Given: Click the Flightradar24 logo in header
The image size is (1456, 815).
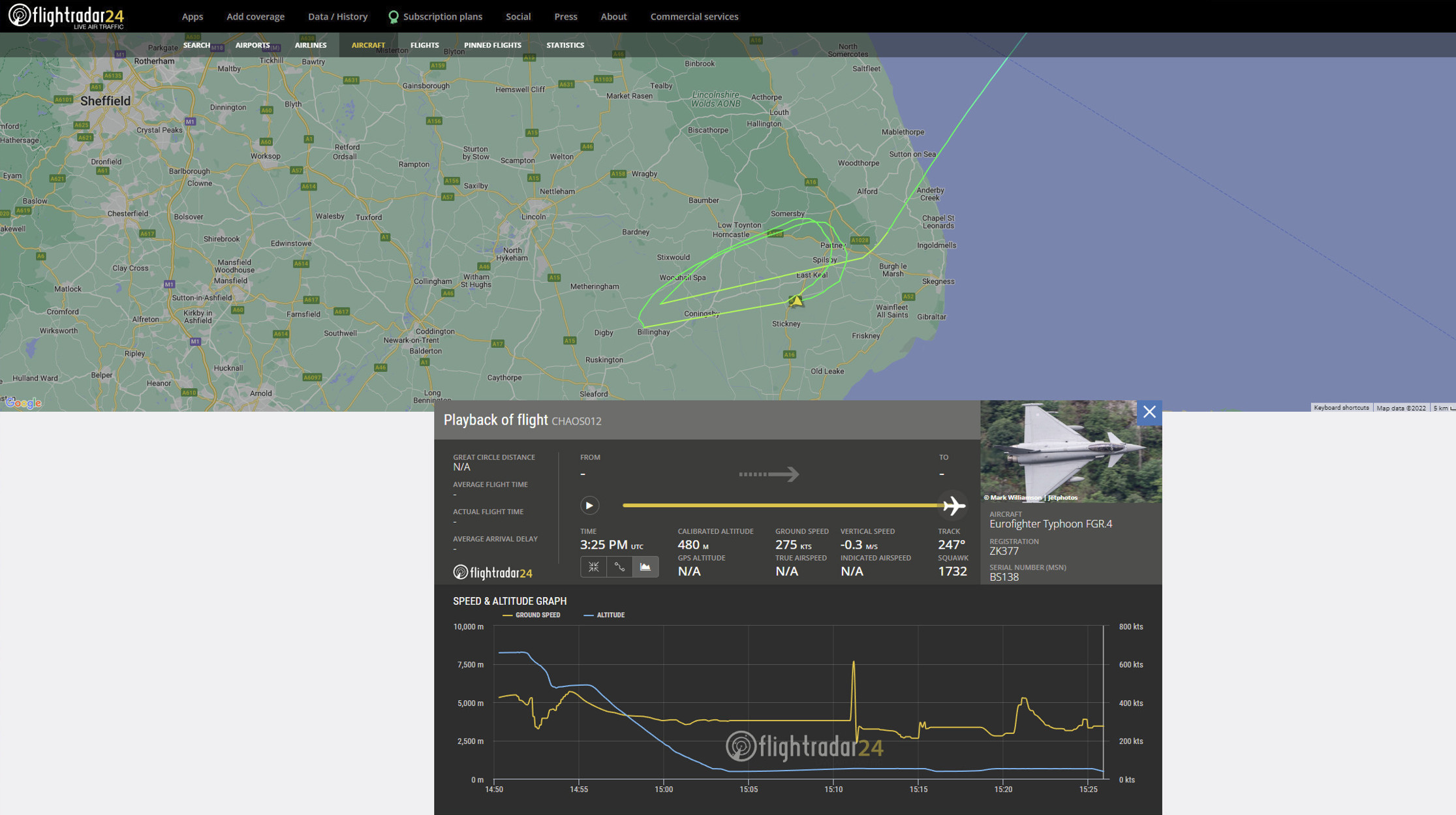Looking at the screenshot, I should coord(66,16).
